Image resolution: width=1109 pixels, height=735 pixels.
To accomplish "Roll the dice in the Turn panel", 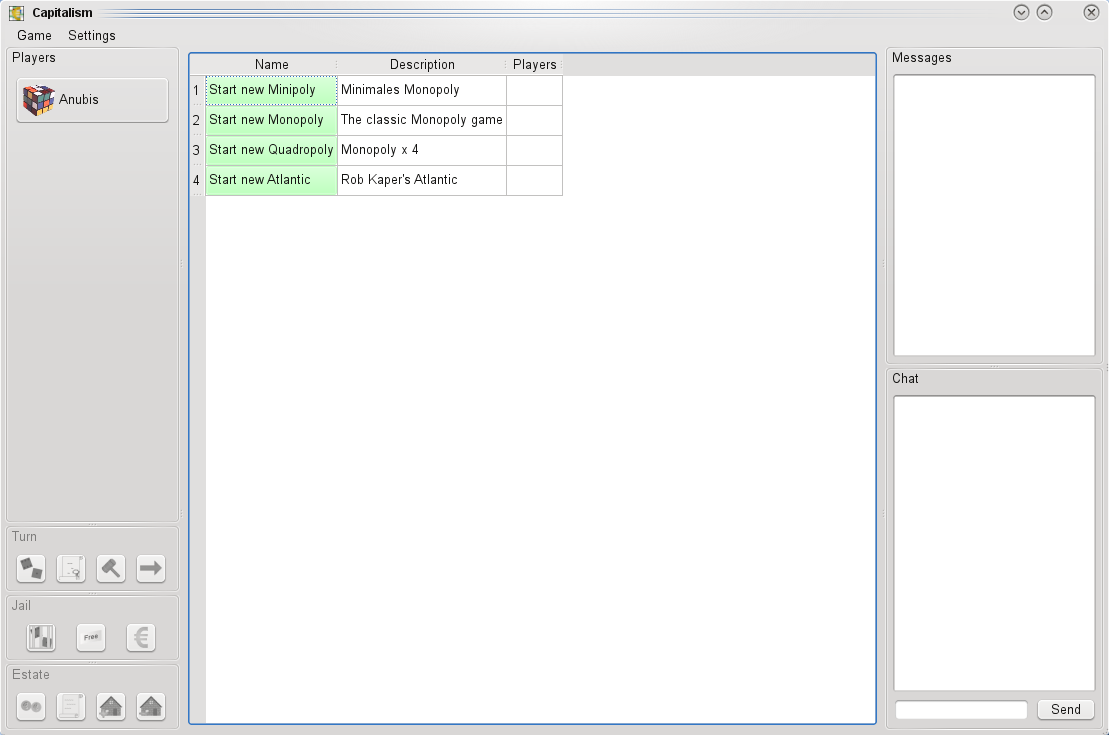I will (31, 568).
